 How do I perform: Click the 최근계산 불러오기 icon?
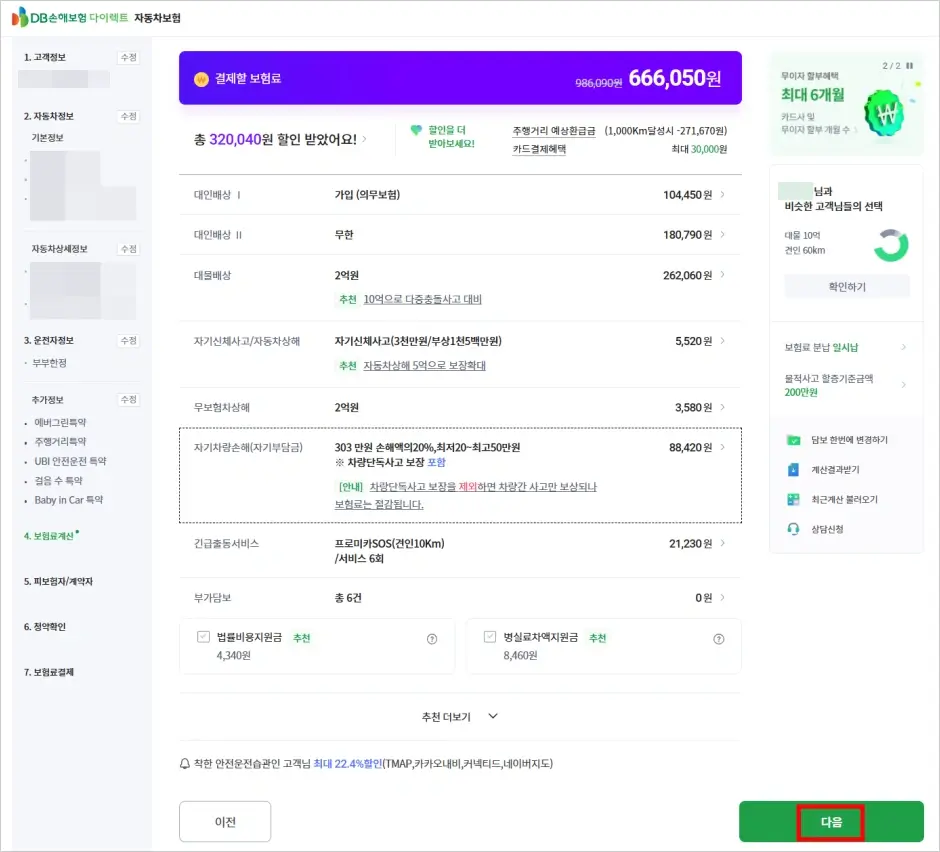pos(793,499)
